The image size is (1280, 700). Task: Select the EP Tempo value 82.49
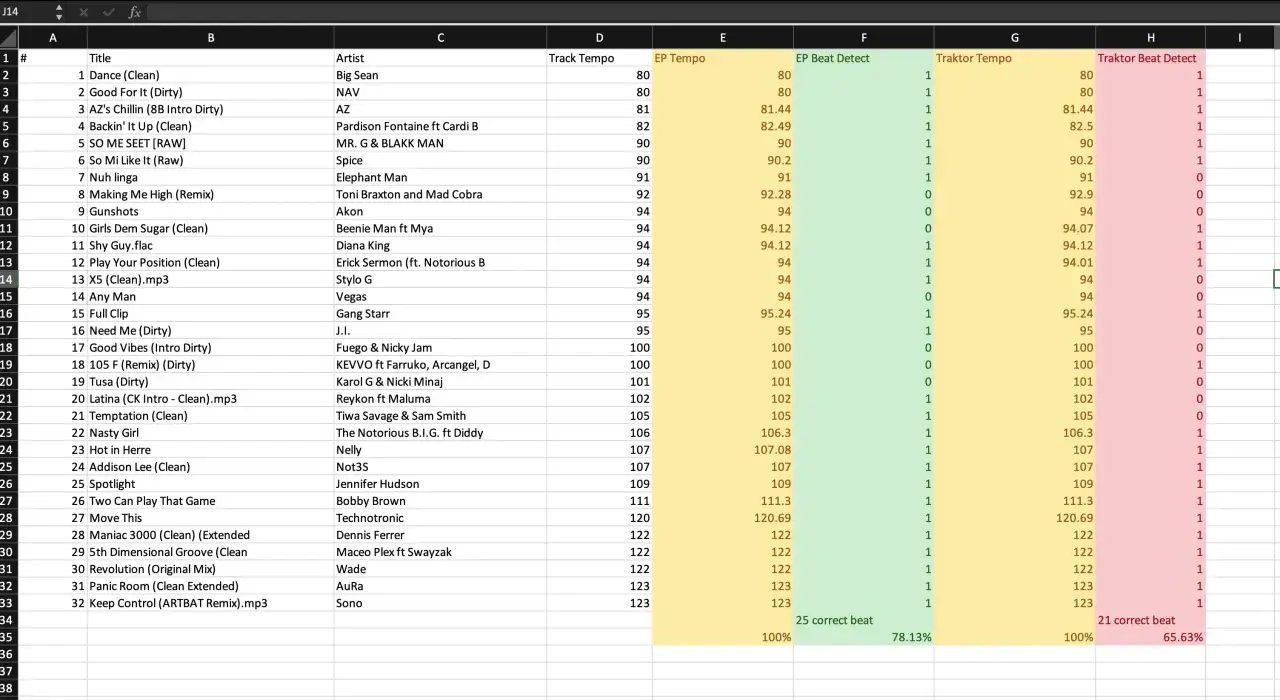[723, 126]
